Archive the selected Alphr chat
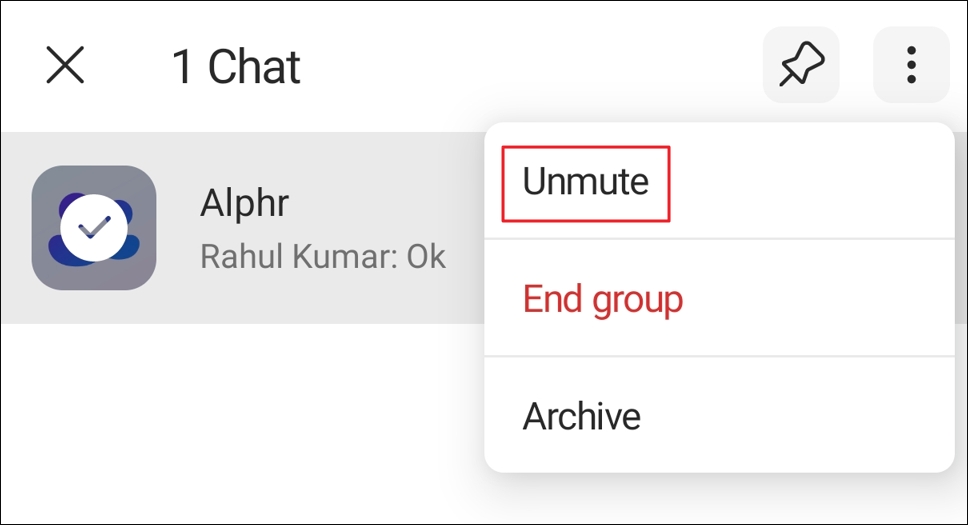The width and height of the screenshot is (968, 525). click(581, 415)
